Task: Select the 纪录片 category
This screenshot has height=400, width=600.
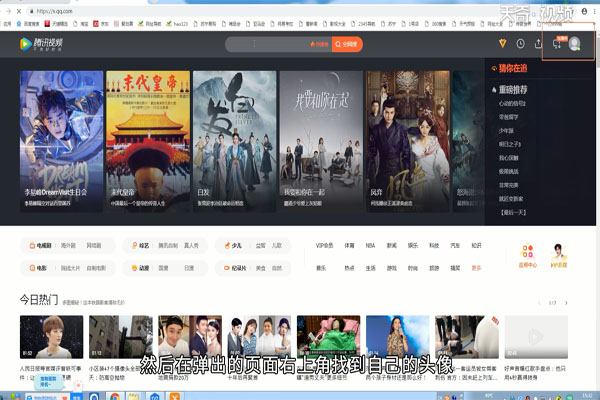Action: tap(235, 268)
